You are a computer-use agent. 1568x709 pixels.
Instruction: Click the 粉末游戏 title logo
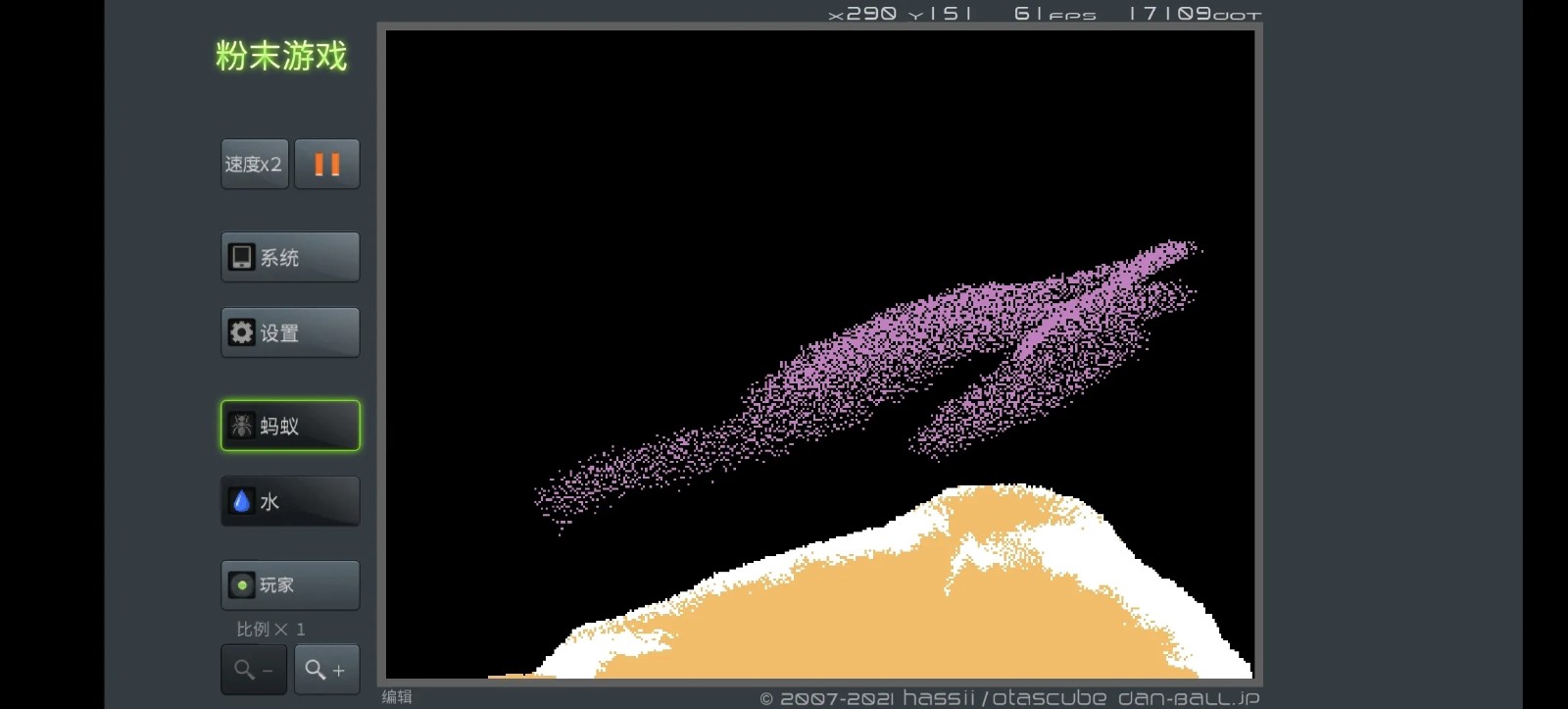point(281,56)
